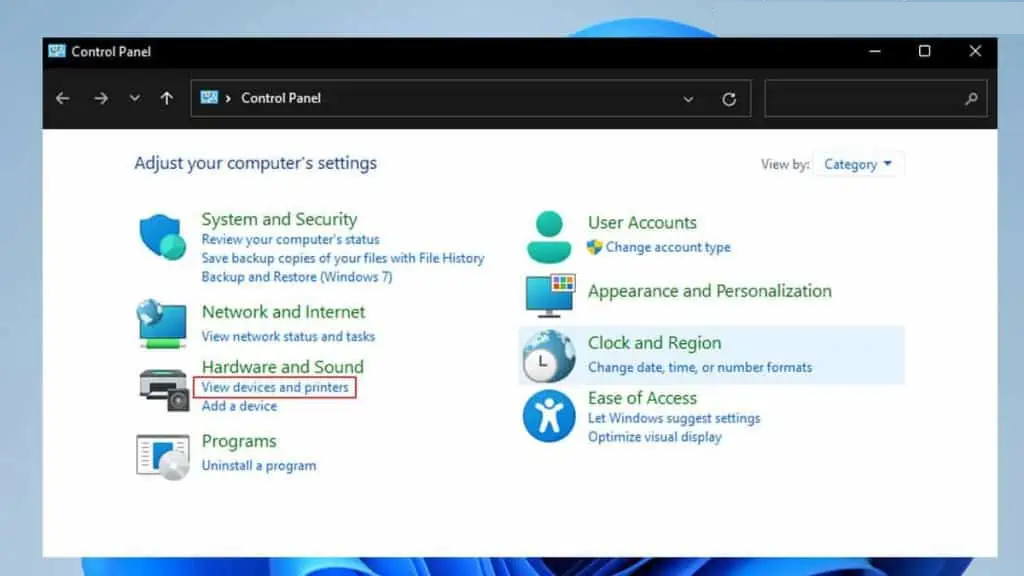Click the Clock and Region globe icon

click(549, 356)
